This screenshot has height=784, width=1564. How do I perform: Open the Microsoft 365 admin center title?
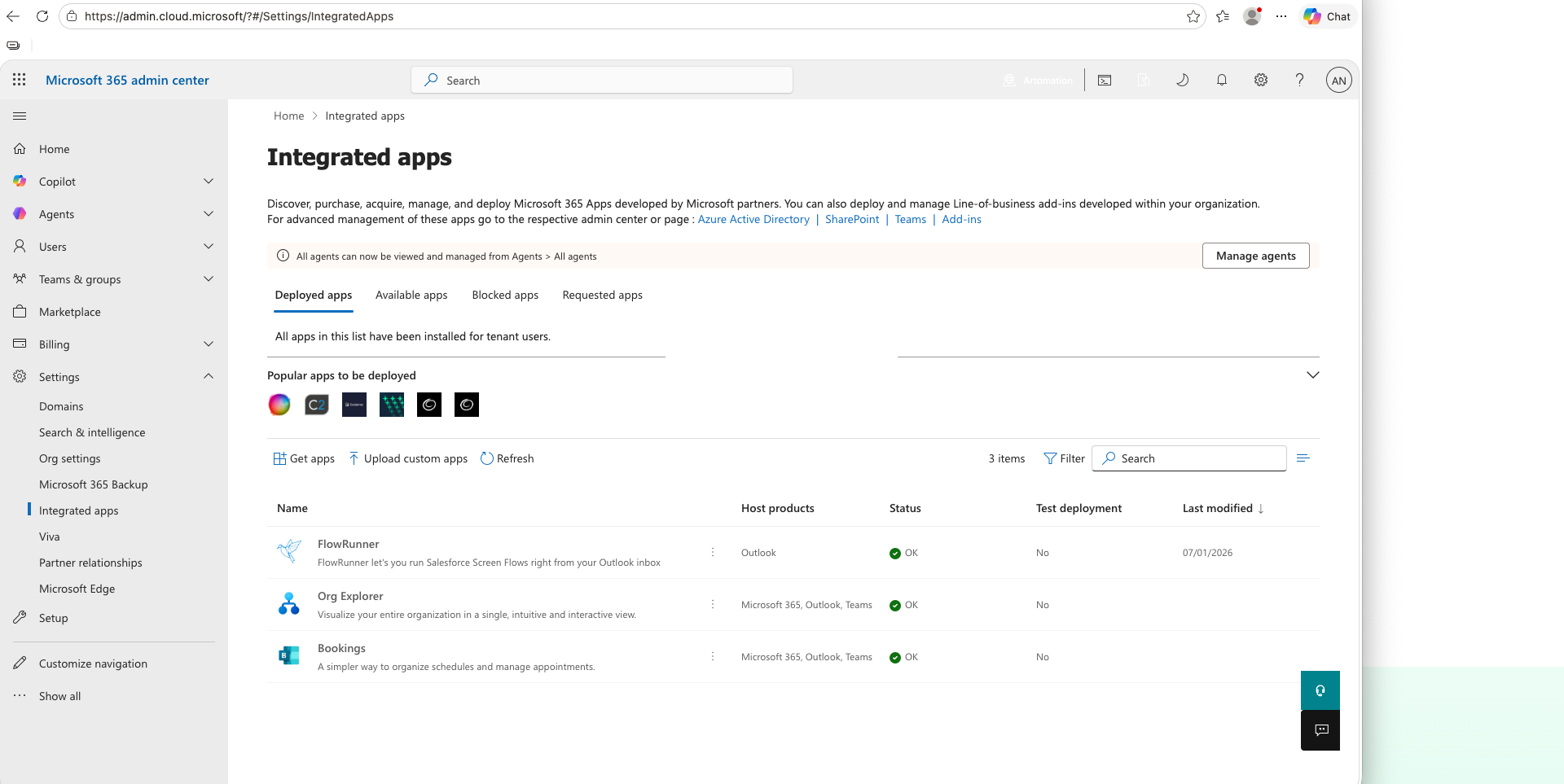[127, 80]
